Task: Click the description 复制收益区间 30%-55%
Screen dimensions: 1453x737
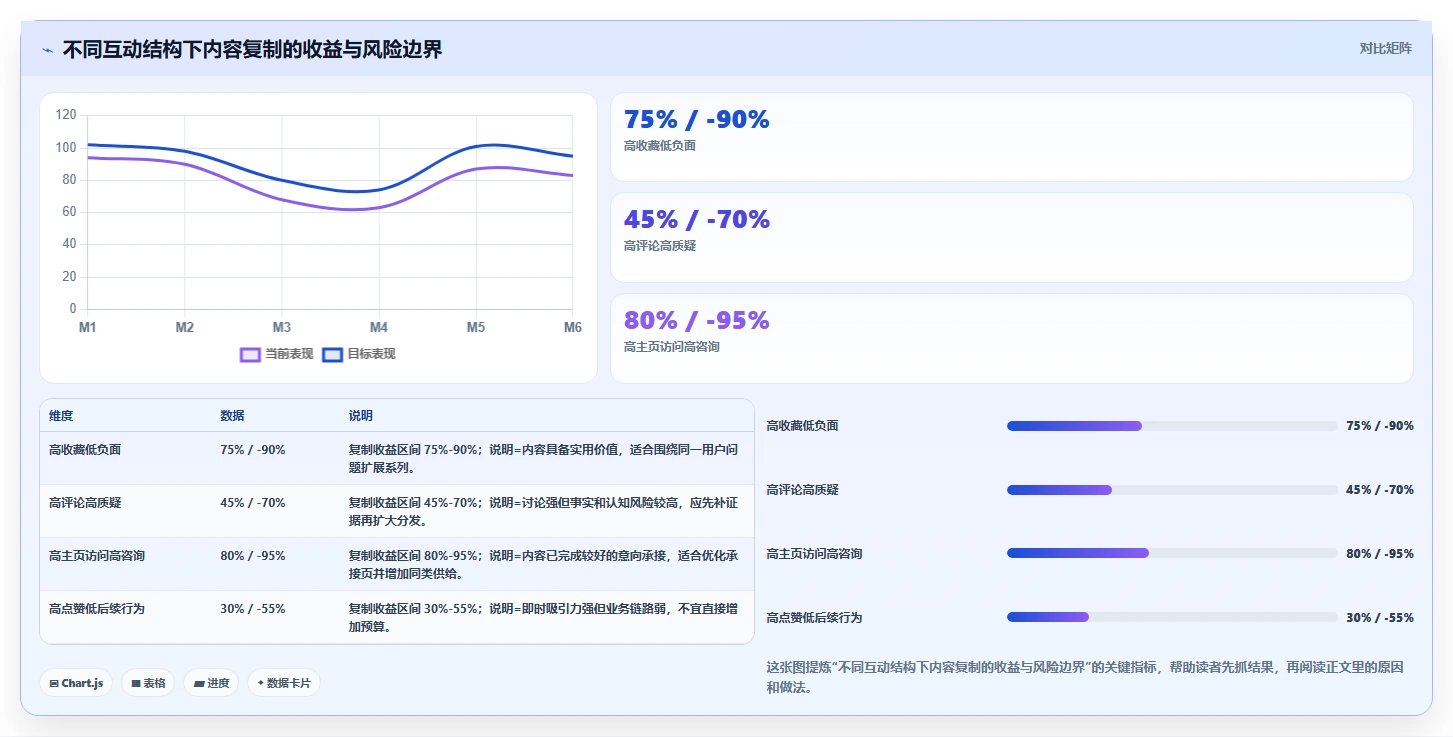Action: click(x=544, y=618)
